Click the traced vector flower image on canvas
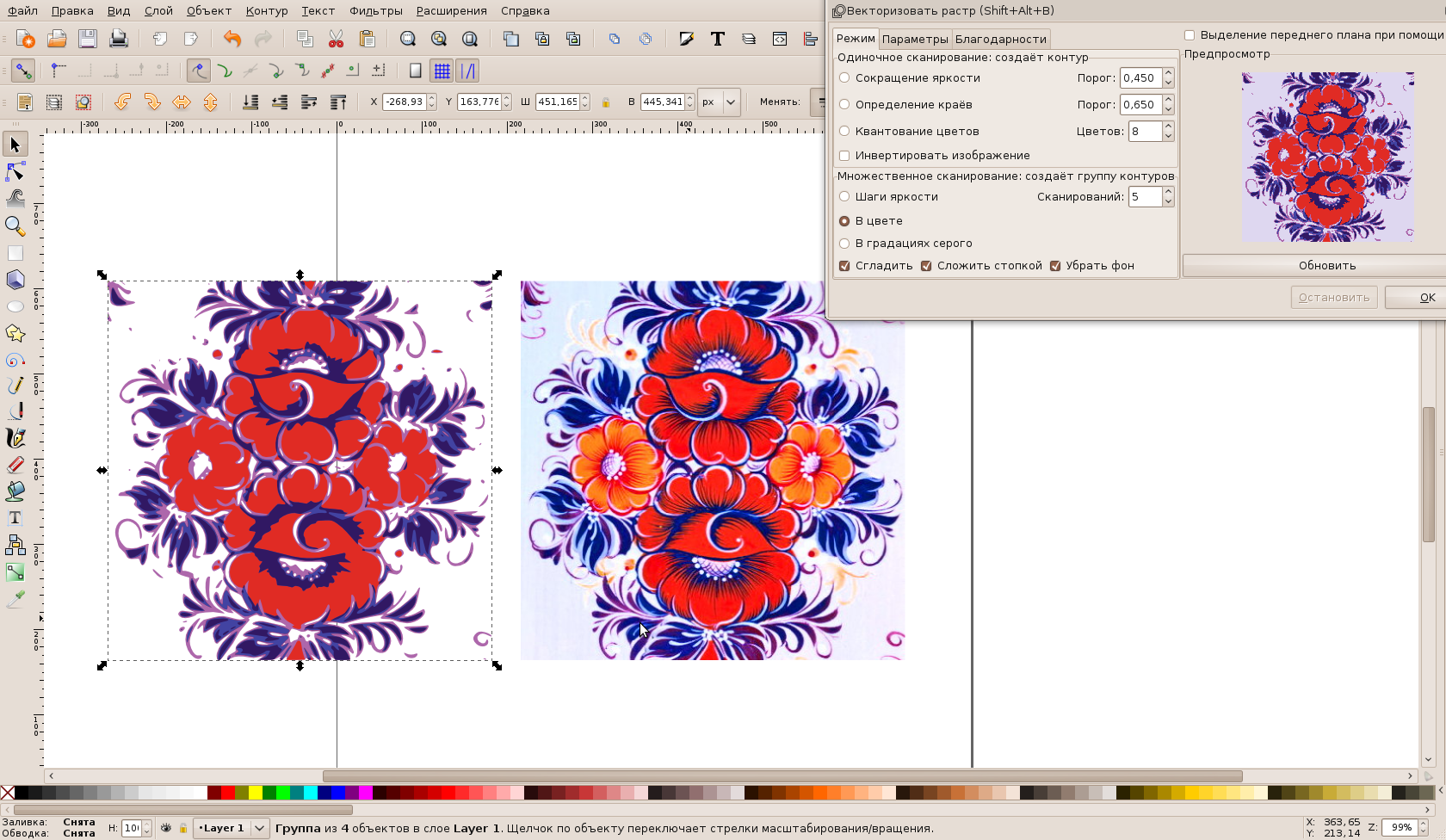Viewport: 1446px width, 840px height. coord(300,471)
